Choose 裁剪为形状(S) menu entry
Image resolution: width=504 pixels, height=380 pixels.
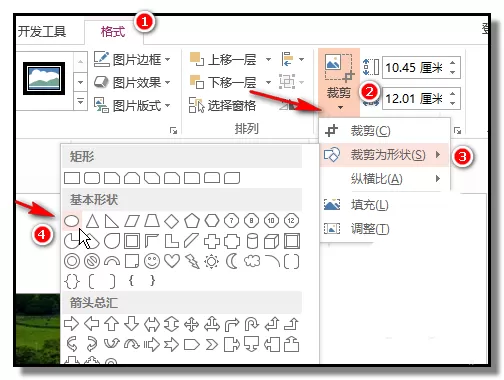pos(384,155)
